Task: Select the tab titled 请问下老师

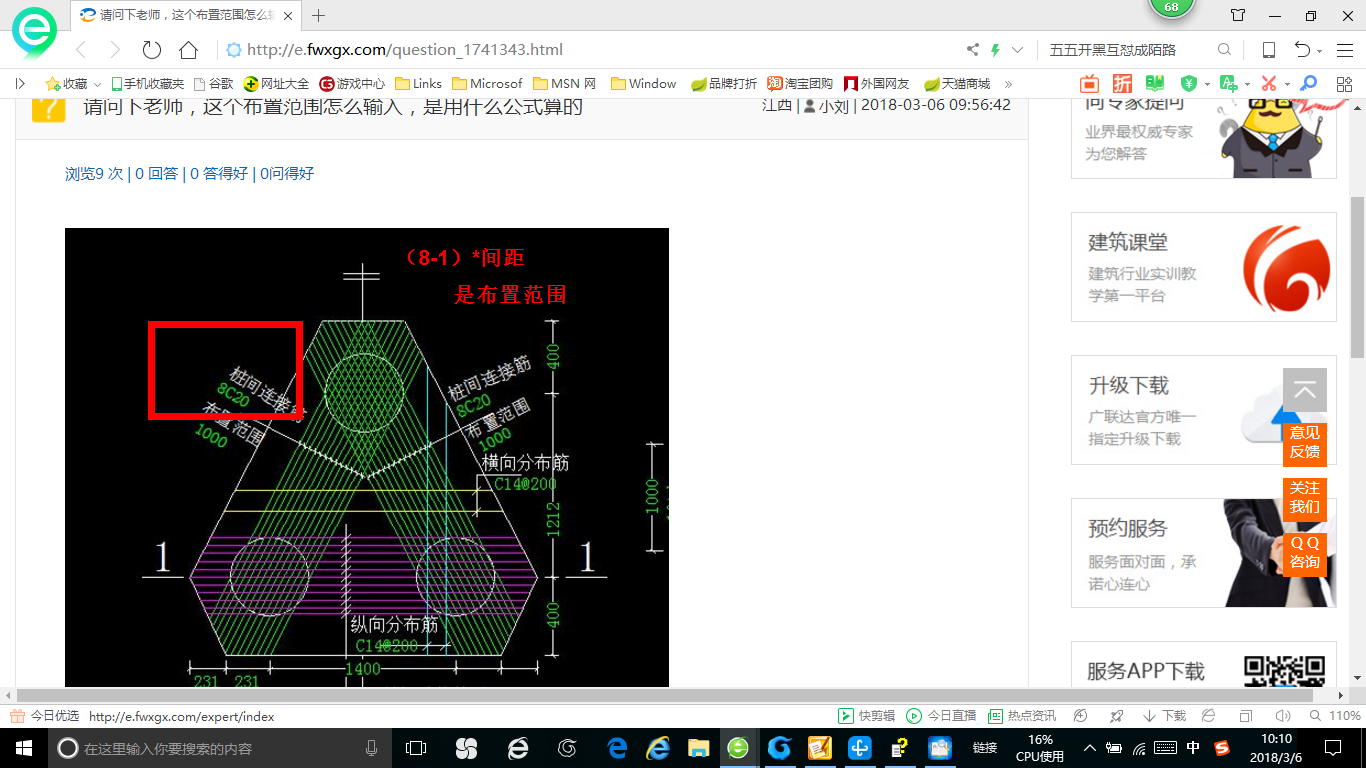Action: click(186, 15)
